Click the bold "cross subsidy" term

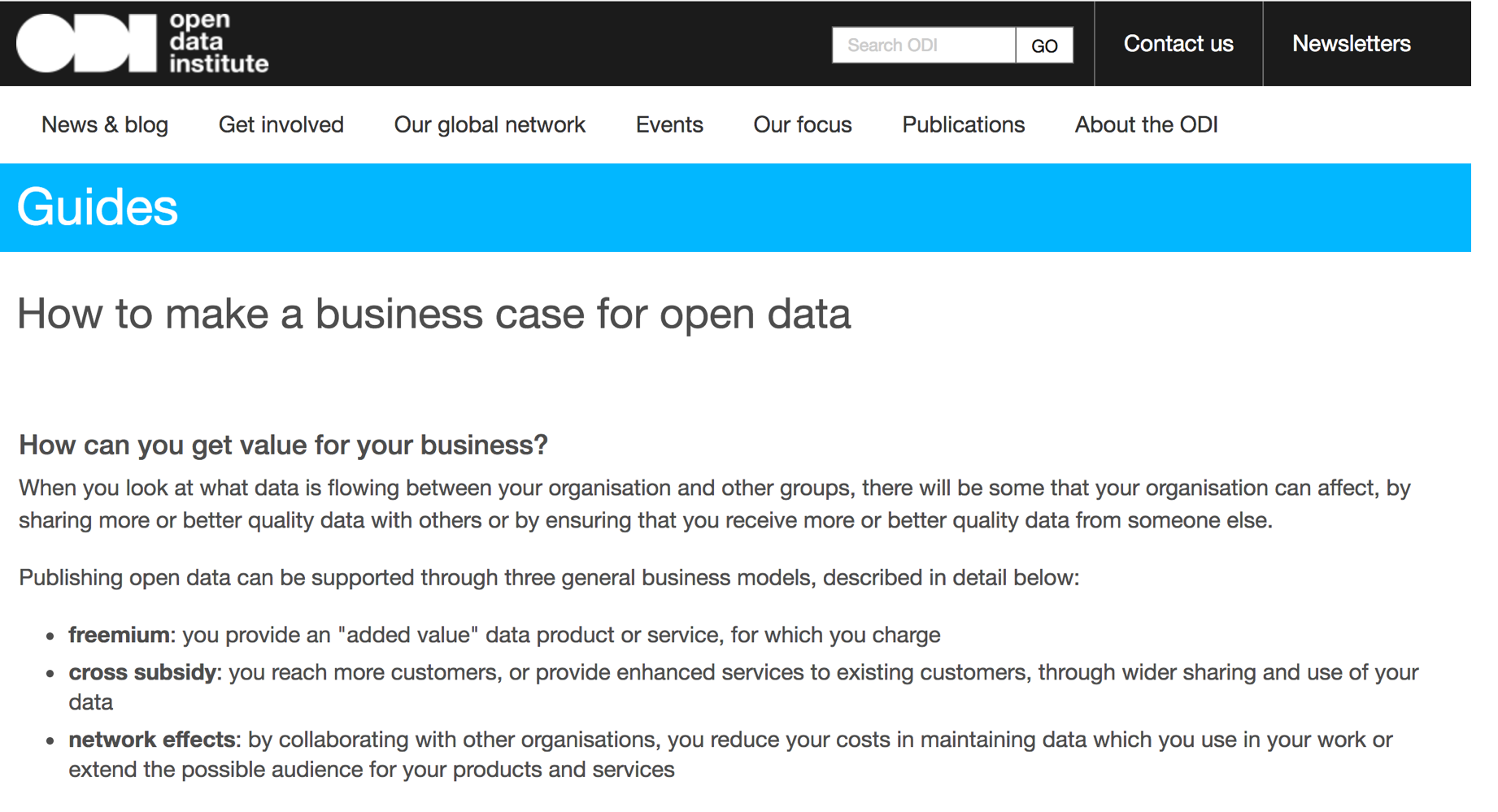(142, 672)
